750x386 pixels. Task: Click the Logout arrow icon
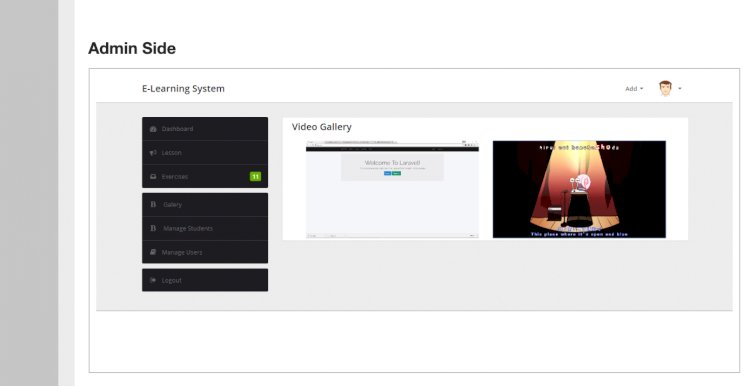pos(153,280)
